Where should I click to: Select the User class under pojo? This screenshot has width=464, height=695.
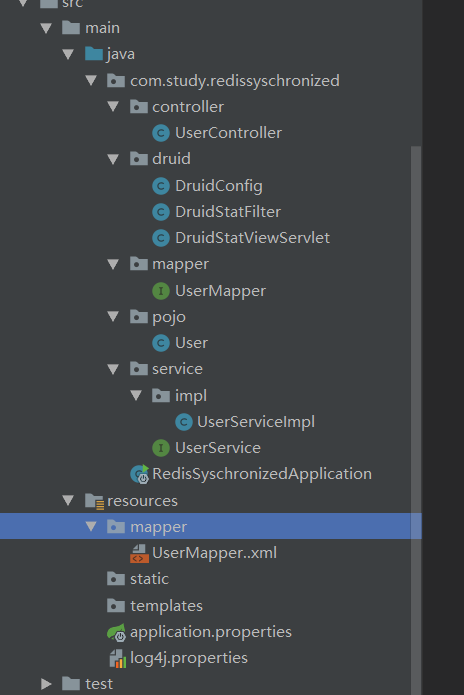191,343
